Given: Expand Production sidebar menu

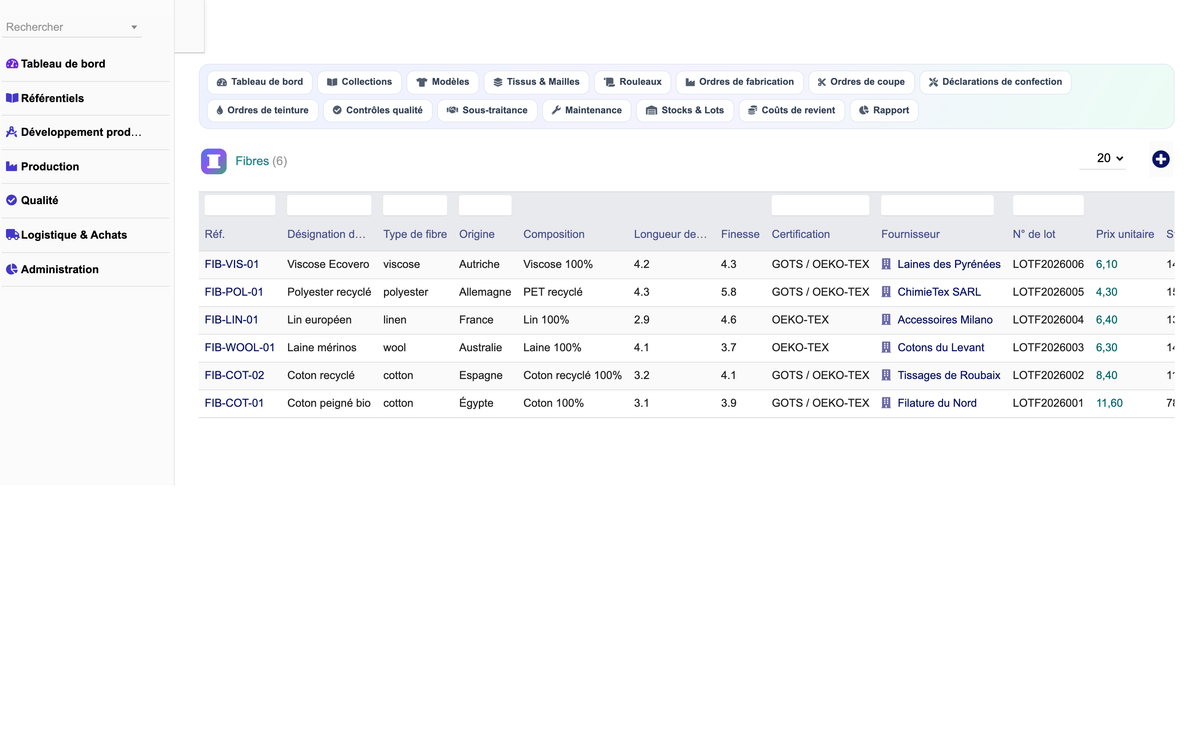Looking at the screenshot, I should tap(86, 166).
